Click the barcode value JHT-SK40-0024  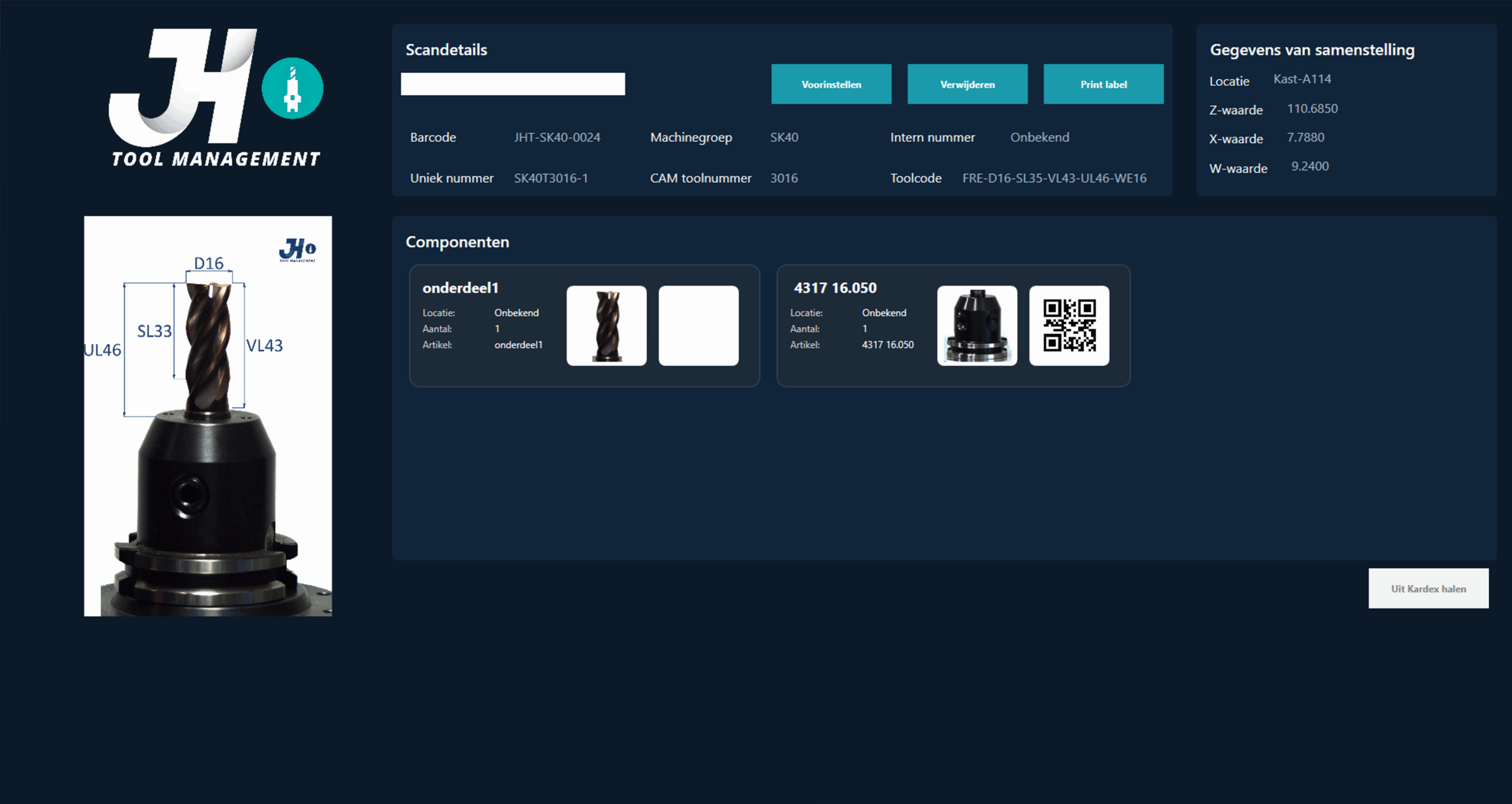[x=556, y=137]
